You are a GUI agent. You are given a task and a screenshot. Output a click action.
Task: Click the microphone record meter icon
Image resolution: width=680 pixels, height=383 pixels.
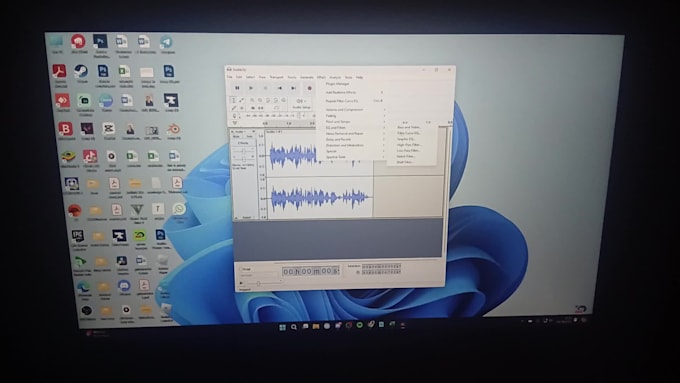tap(235, 116)
